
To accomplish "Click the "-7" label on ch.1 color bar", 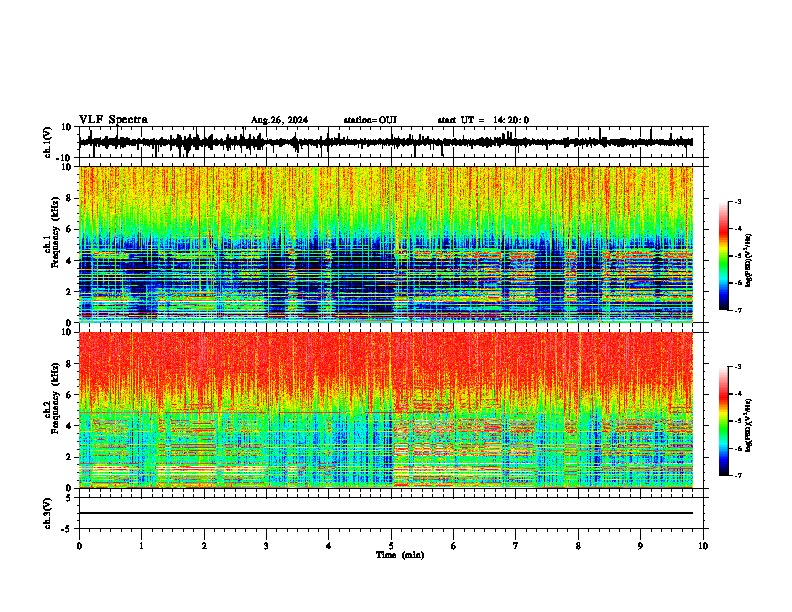I will 738,310.
